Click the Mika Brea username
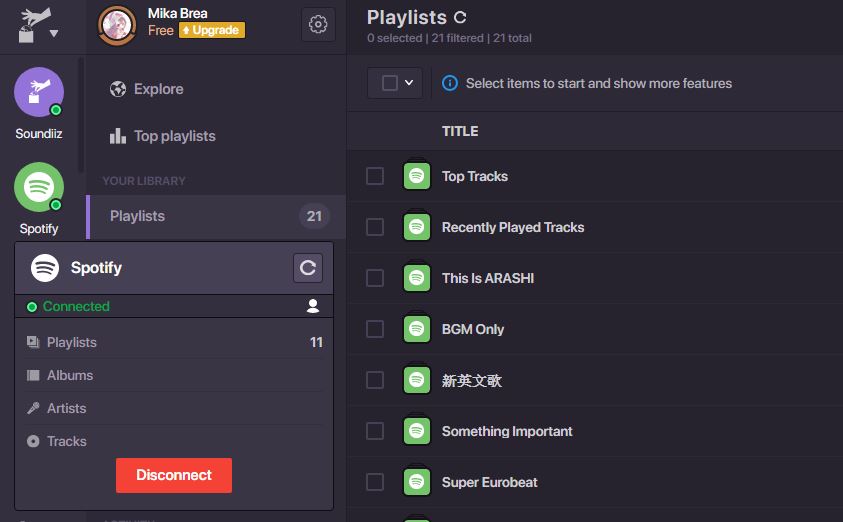 [x=177, y=13]
